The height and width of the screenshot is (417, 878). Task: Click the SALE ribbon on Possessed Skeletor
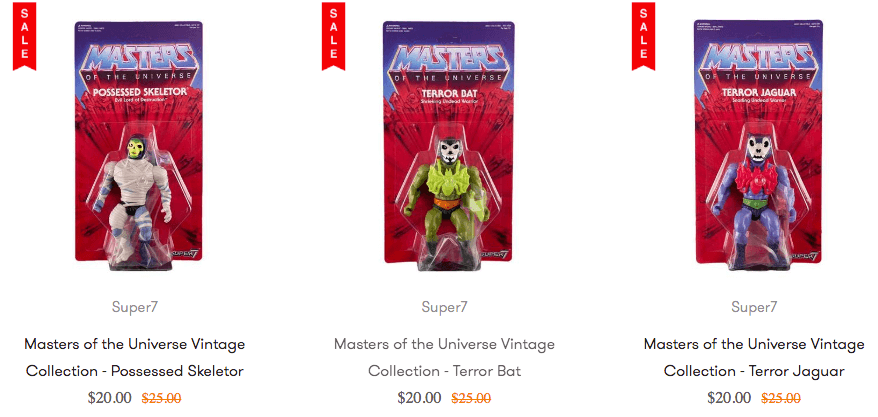point(24,36)
